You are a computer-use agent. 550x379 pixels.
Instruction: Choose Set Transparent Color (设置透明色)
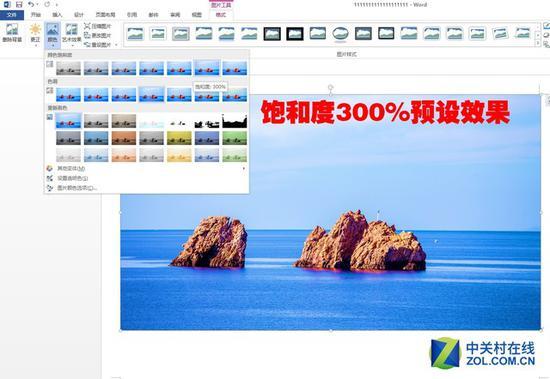coord(146,178)
